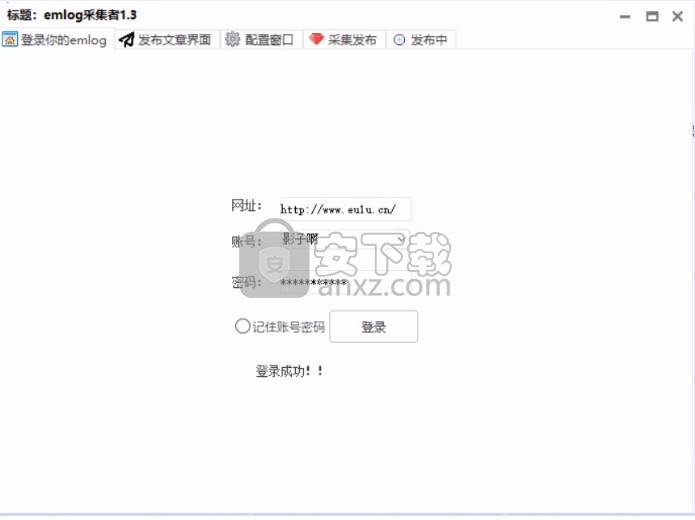695x520 pixels.
Task: Open the 发布文章界面 tab
Action: point(174,39)
